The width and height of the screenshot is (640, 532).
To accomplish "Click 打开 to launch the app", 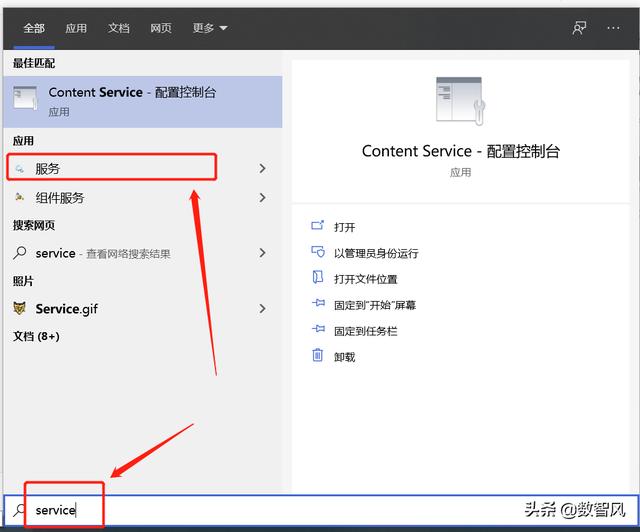I will pyautogui.click(x=344, y=227).
